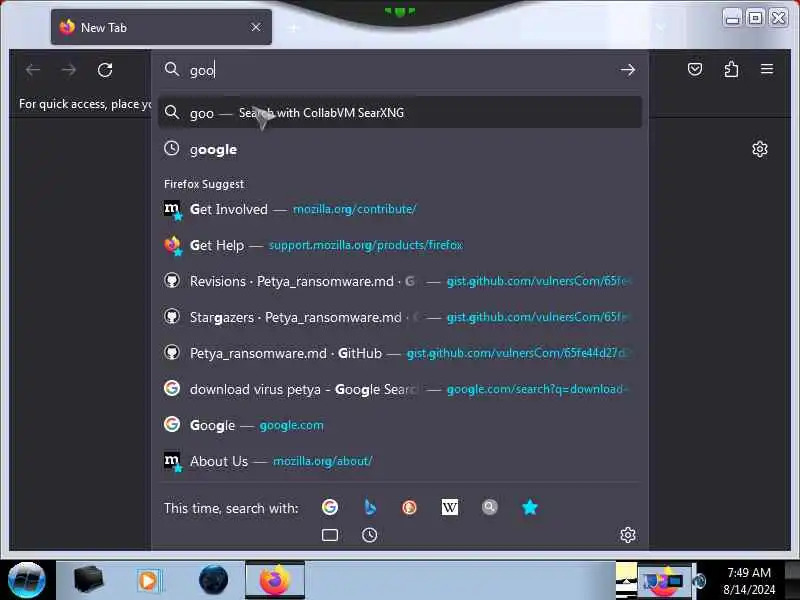Search this time with Bing icon
Image resolution: width=800 pixels, height=600 pixels.
[x=370, y=507]
